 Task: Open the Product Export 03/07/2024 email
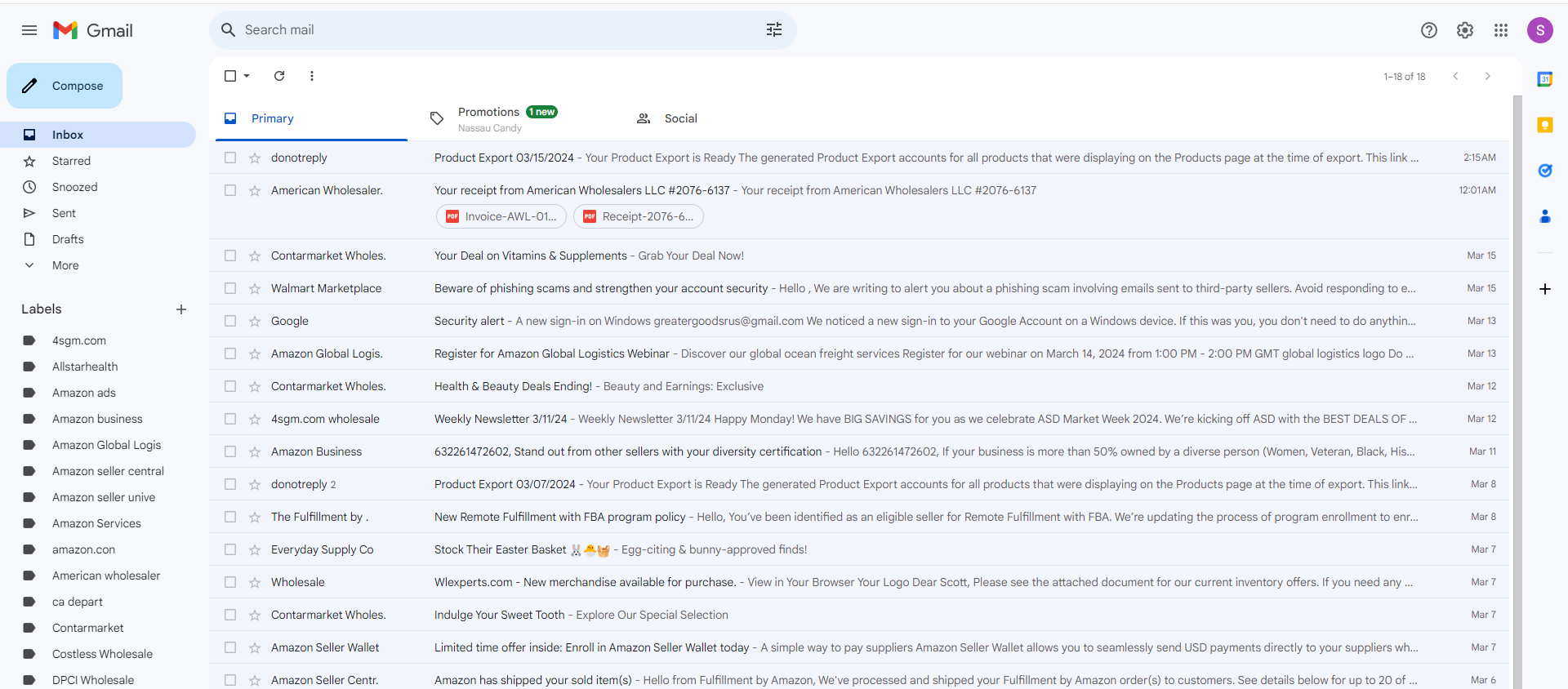click(859, 484)
